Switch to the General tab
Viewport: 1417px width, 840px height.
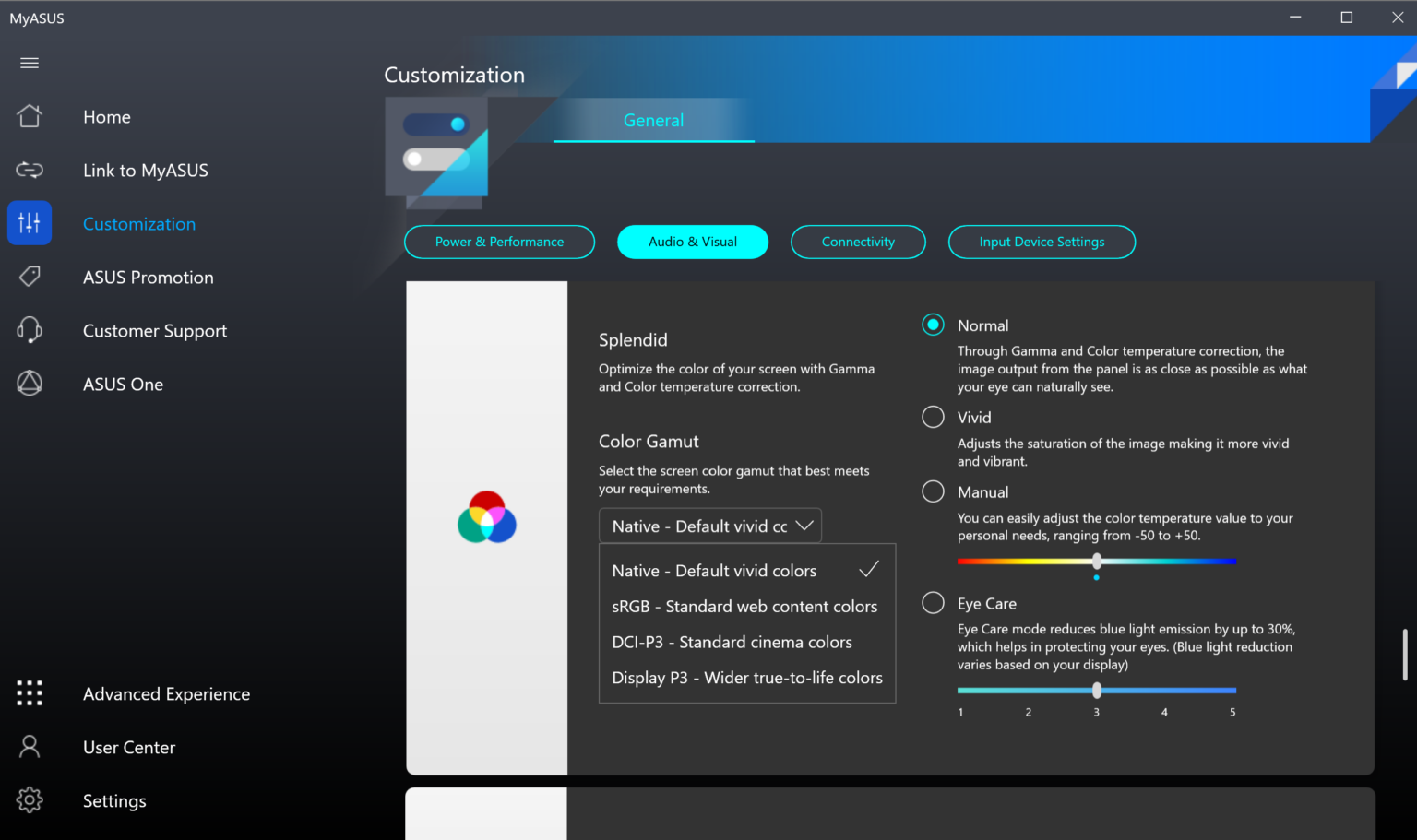click(653, 121)
